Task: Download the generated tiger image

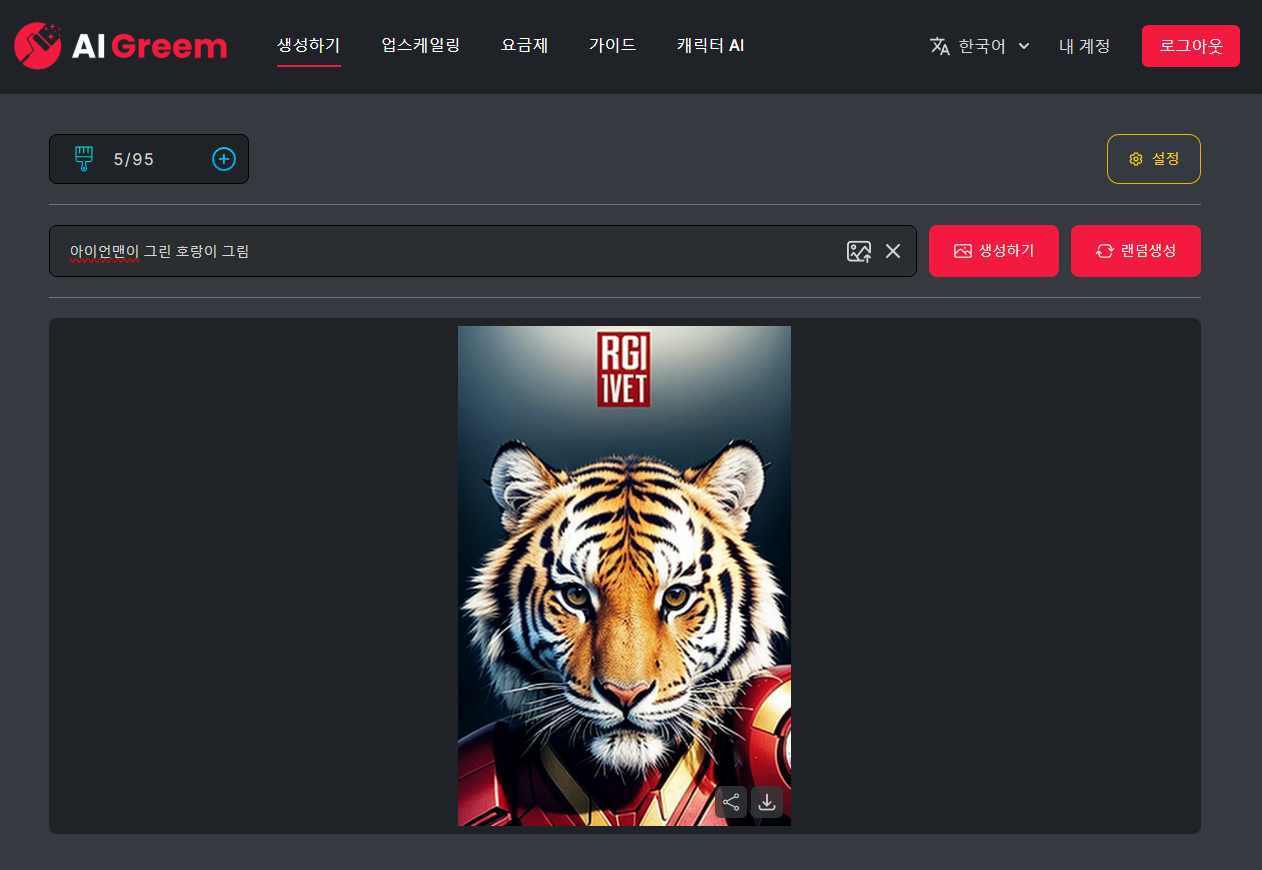Action: 767,802
